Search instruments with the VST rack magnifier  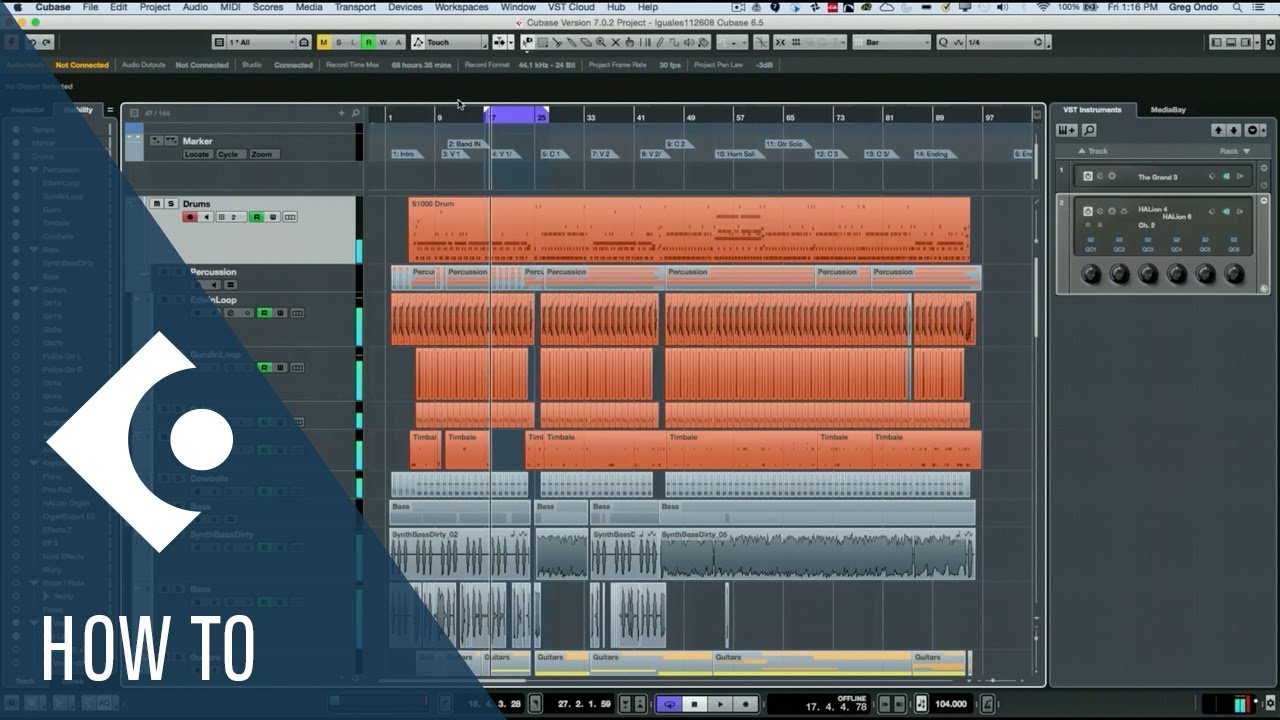tap(1088, 131)
